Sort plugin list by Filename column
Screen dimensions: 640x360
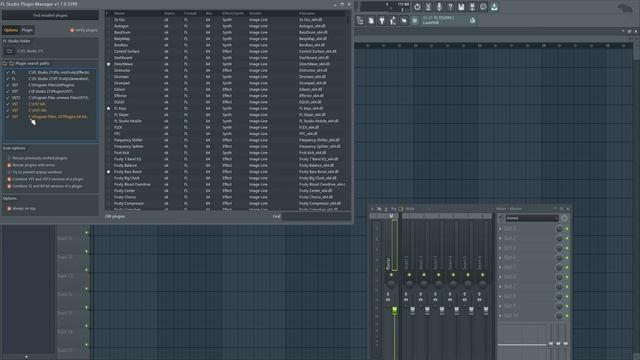click(307, 13)
